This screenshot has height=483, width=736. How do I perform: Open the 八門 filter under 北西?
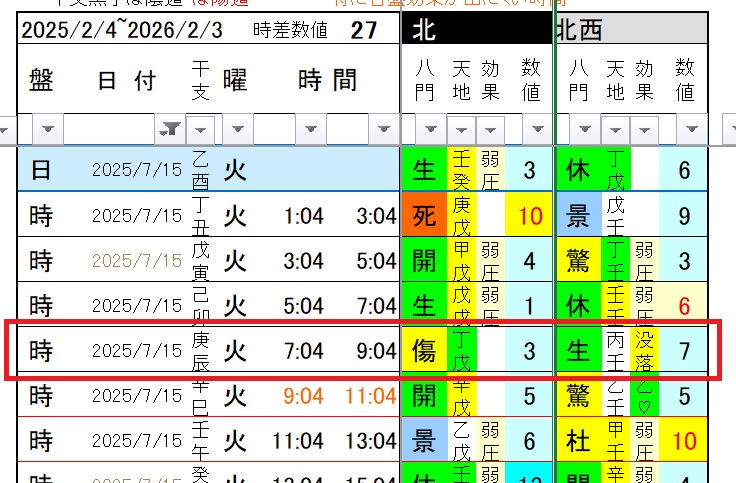[x=583, y=129]
